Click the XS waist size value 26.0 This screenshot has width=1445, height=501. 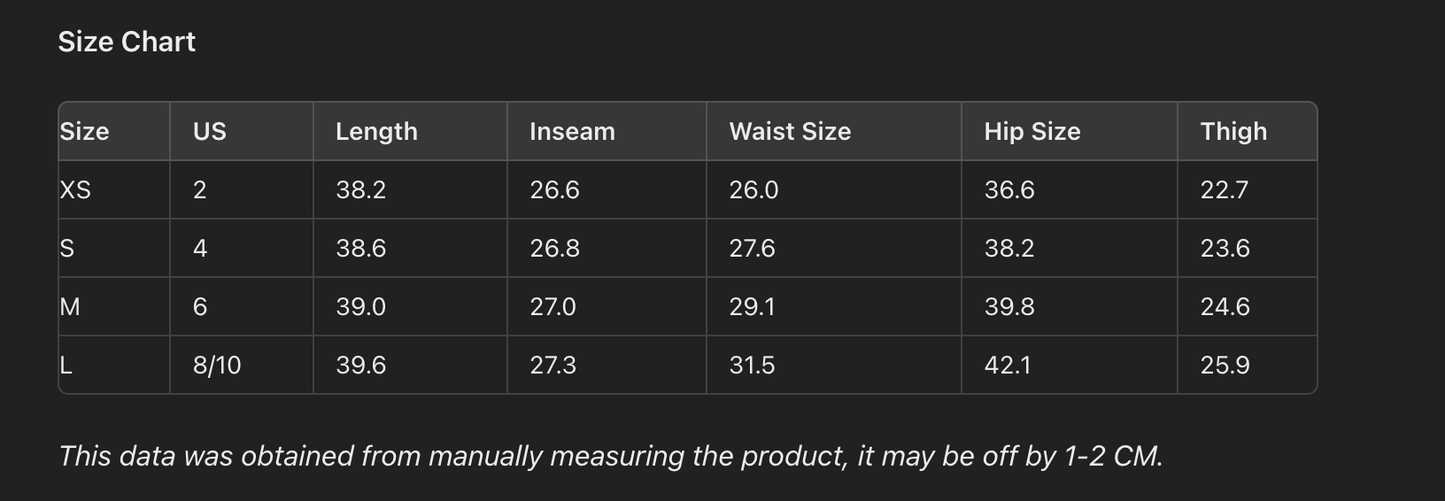pos(754,190)
